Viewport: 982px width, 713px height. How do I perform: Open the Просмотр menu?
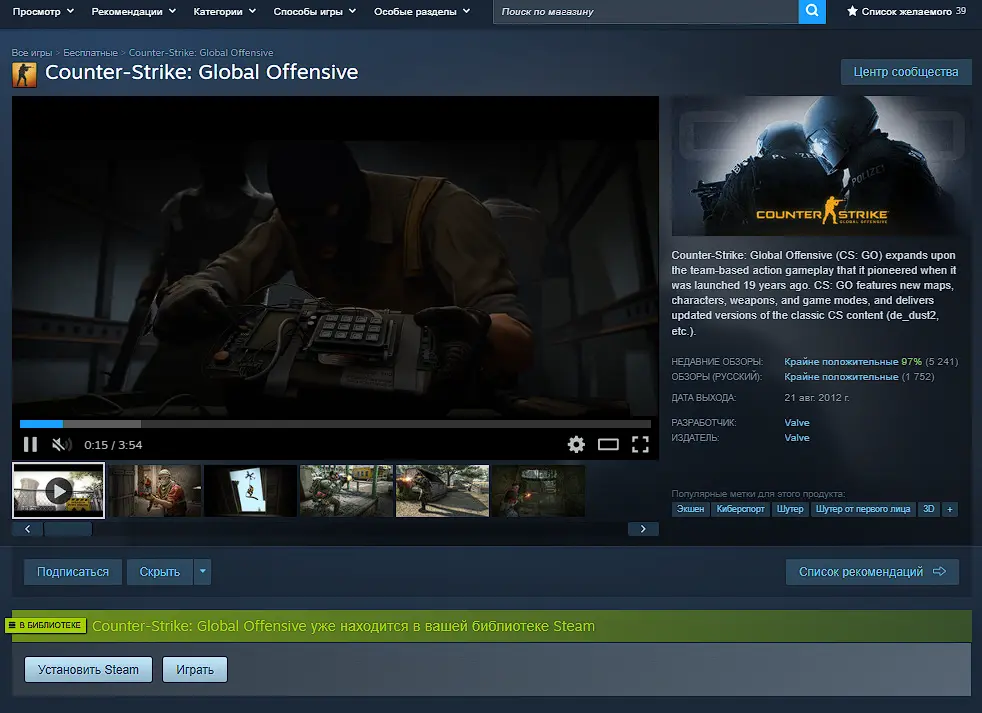point(38,12)
